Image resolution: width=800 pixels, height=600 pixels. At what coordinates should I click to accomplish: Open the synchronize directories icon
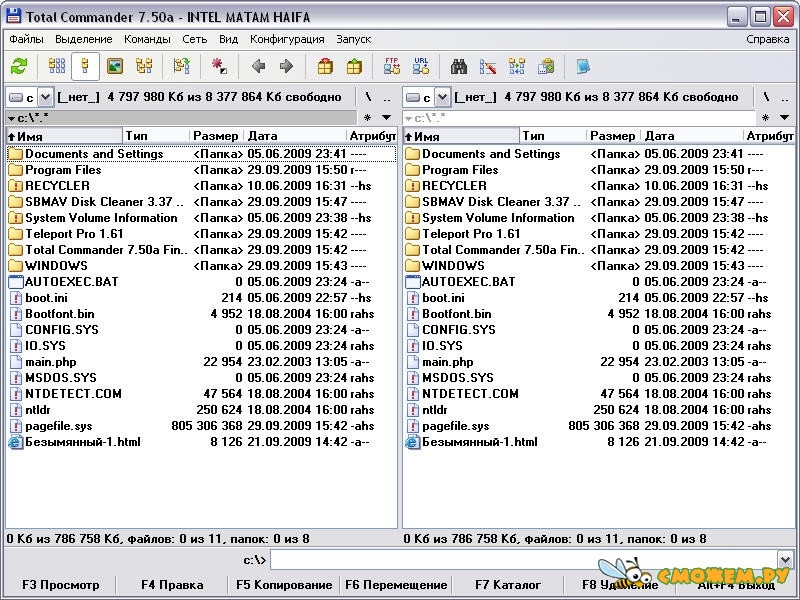[517, 66]
